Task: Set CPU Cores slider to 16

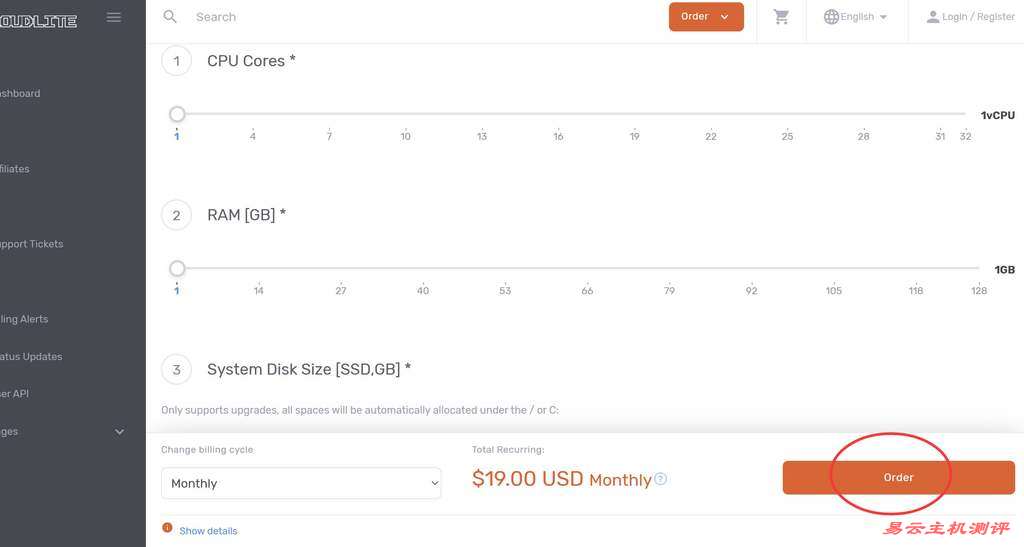Action: [558, 114]
